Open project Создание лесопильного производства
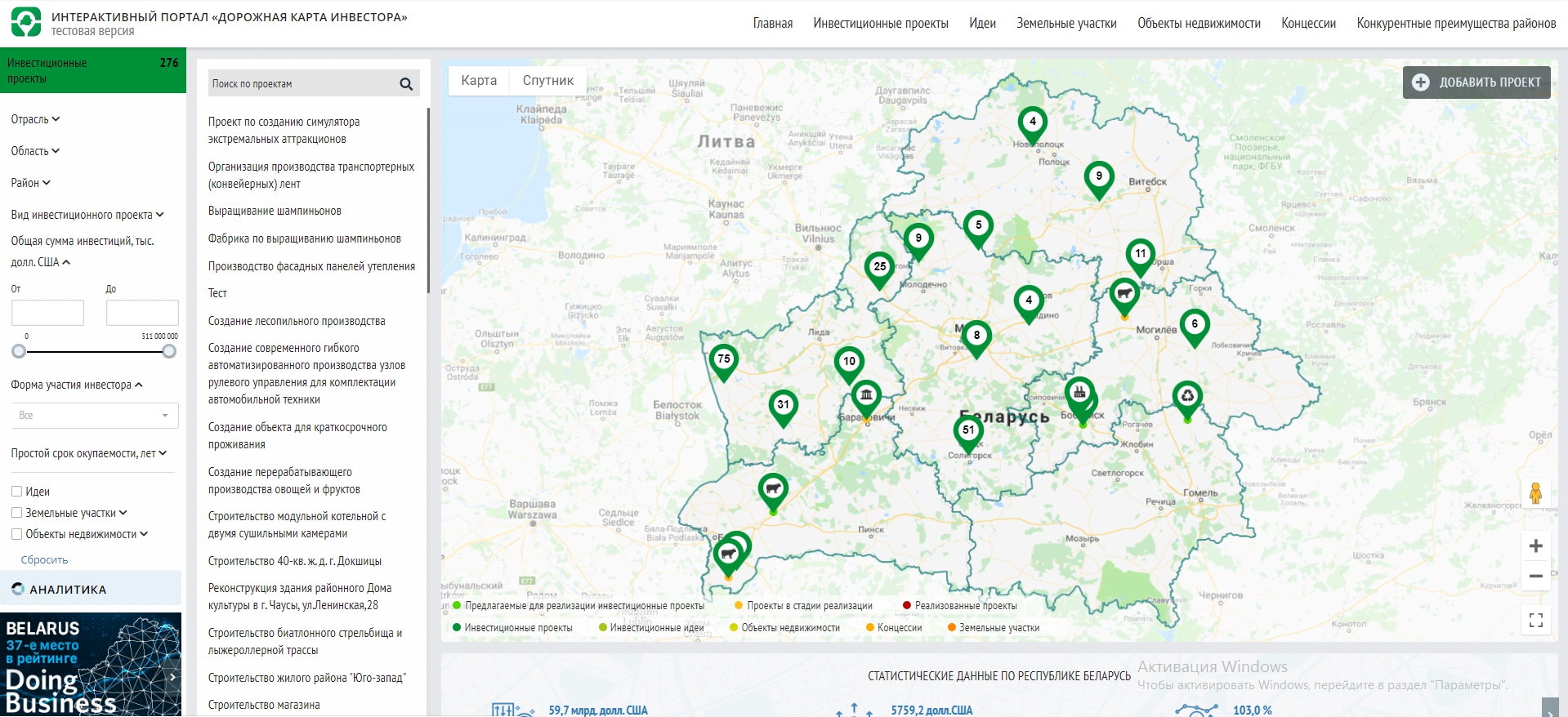The image size is (1568, 717). point(297,321)
